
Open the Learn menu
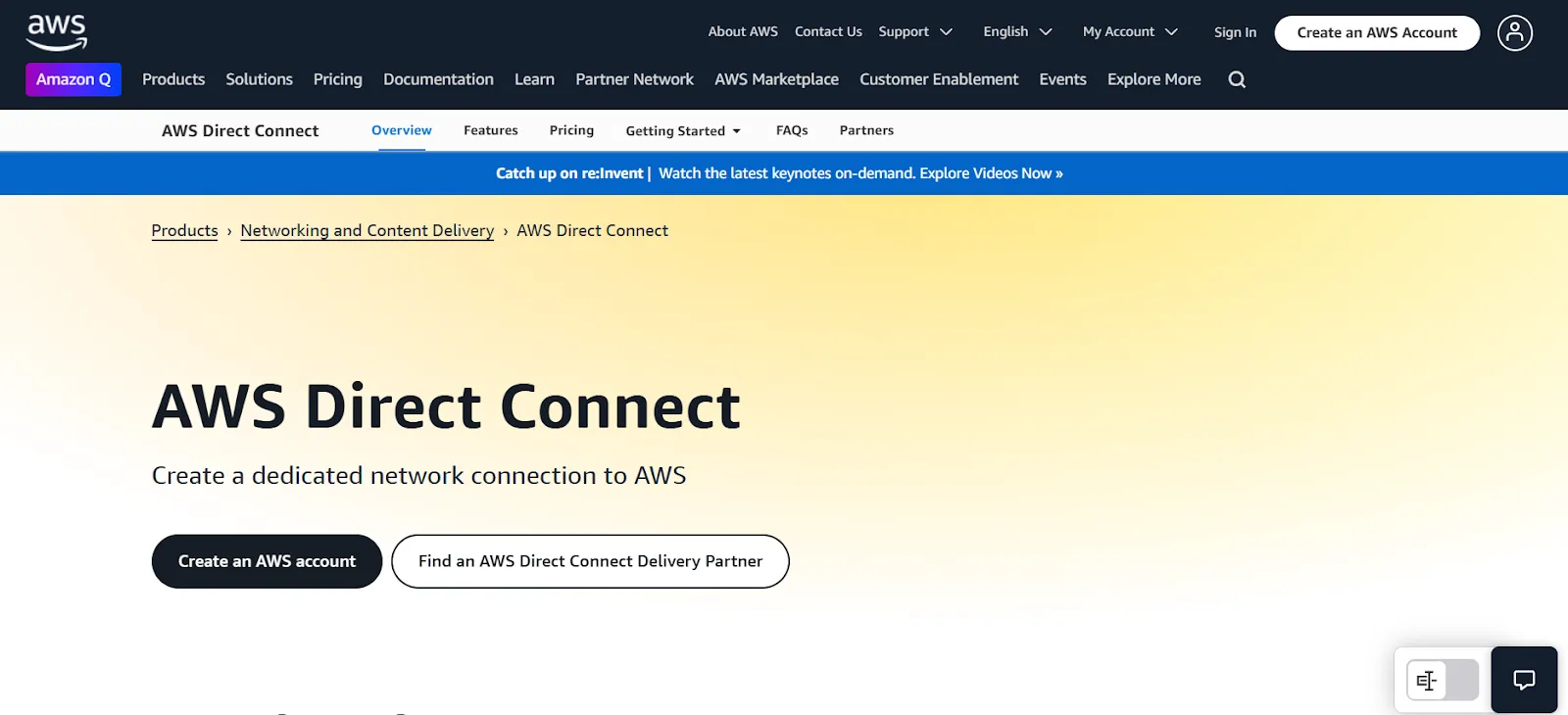click(x=534, y=79)
